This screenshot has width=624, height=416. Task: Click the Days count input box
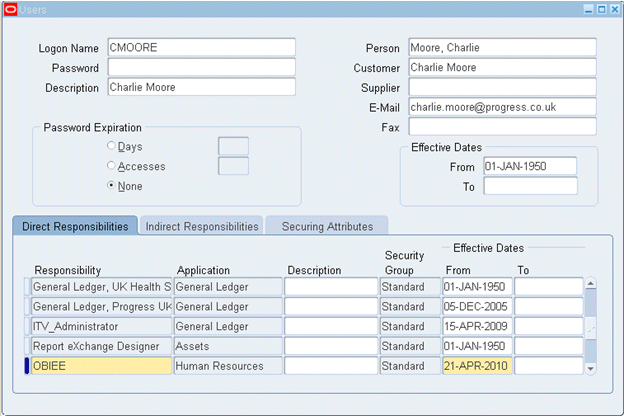point(233,146)
